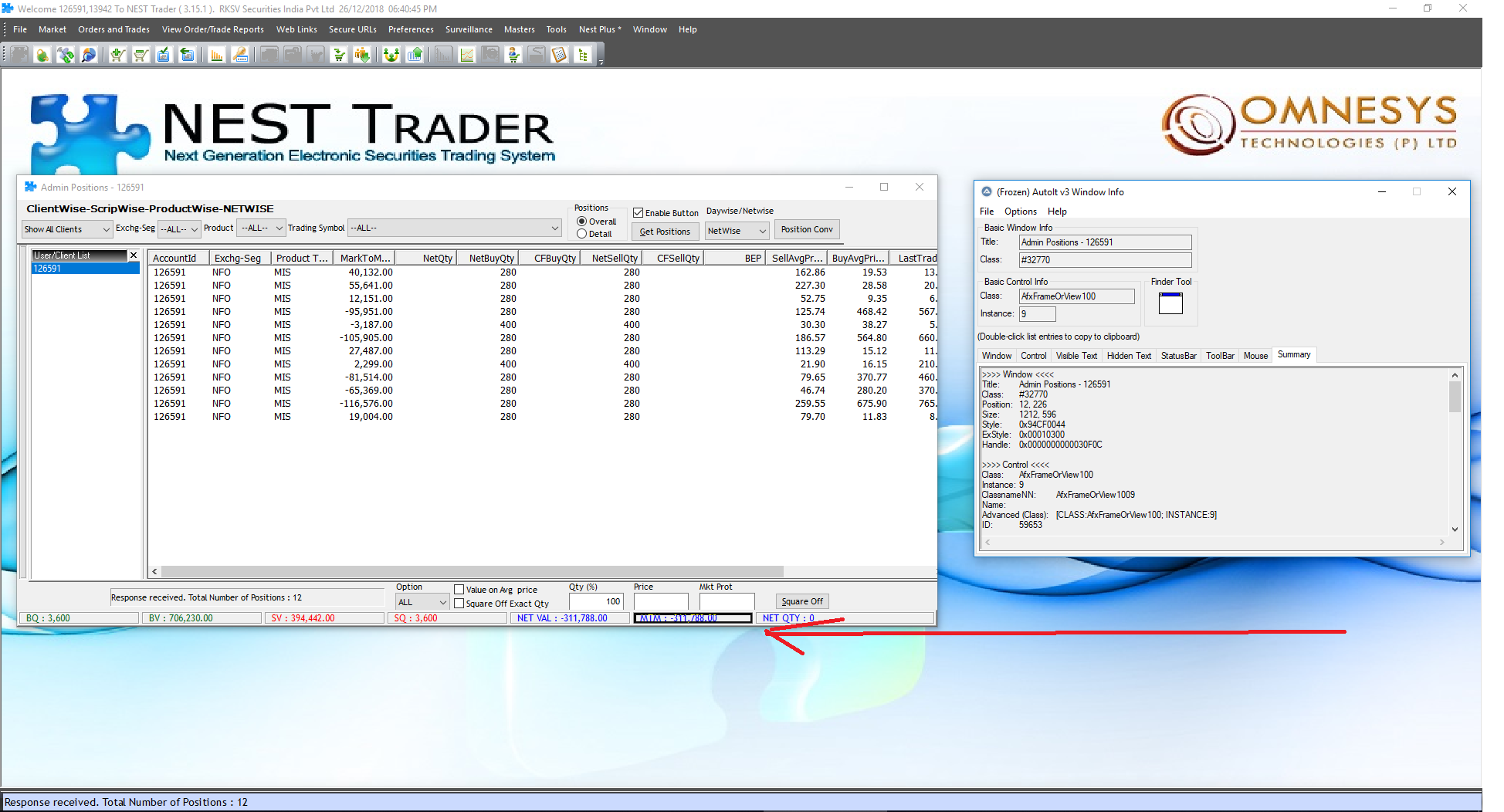1504x812 pixels.
Task: Click the orange bar chart toolbar icon
Action: tap(217, 55)
